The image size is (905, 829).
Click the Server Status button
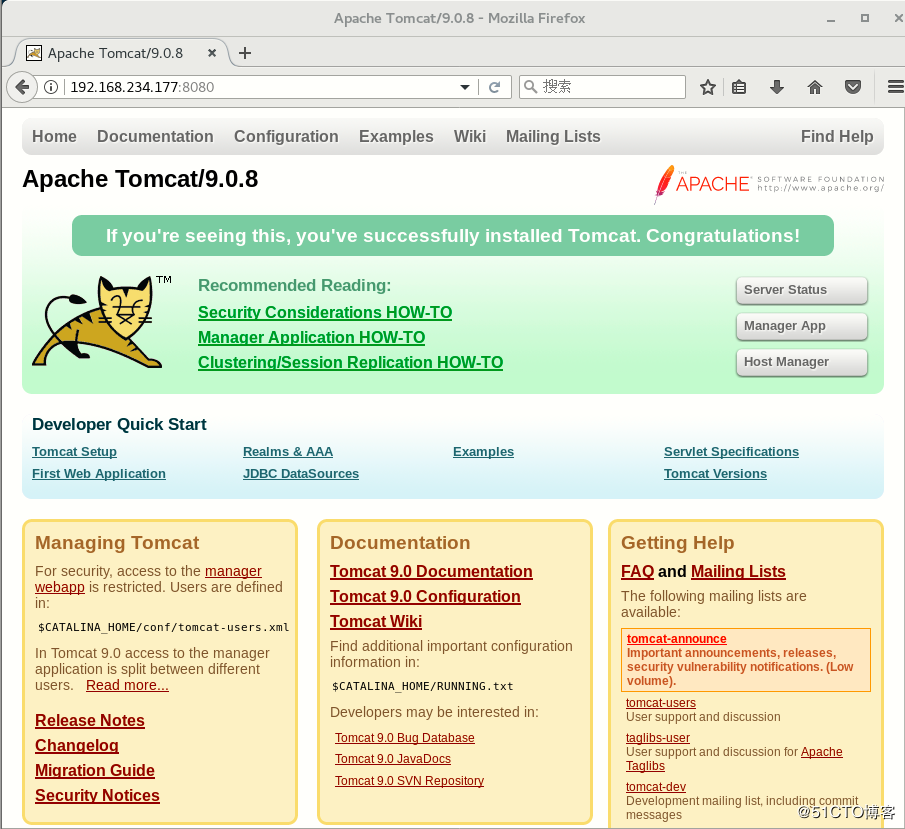click(x=802, y=290)
